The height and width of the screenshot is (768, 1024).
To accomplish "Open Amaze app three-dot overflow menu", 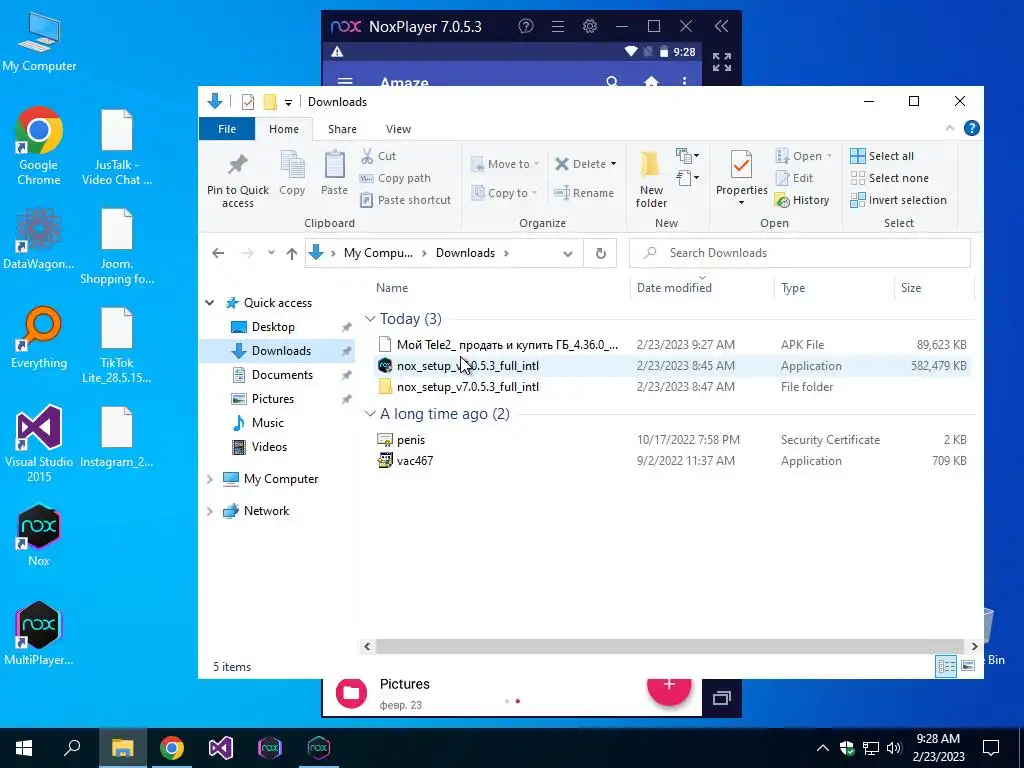I will coord(684,82).
